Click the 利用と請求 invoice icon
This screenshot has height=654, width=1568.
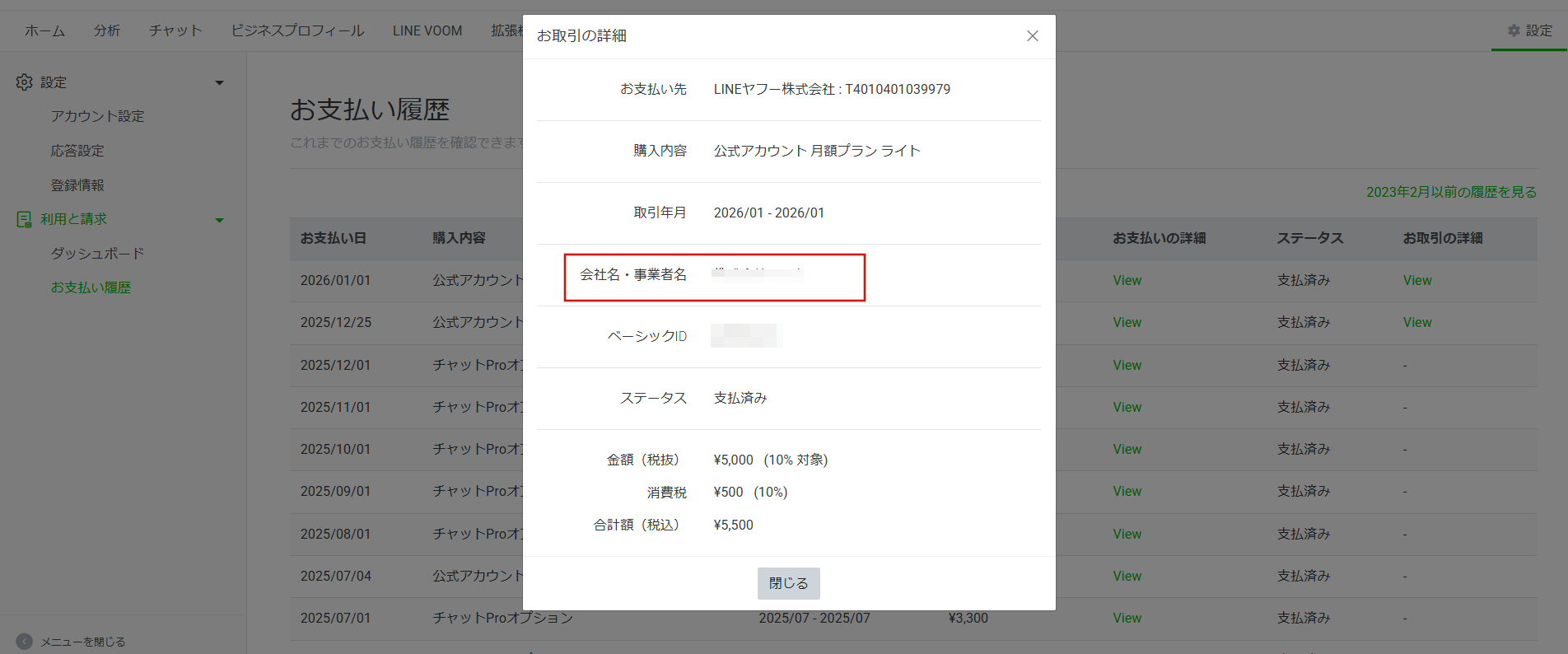[x=25, y=219]
